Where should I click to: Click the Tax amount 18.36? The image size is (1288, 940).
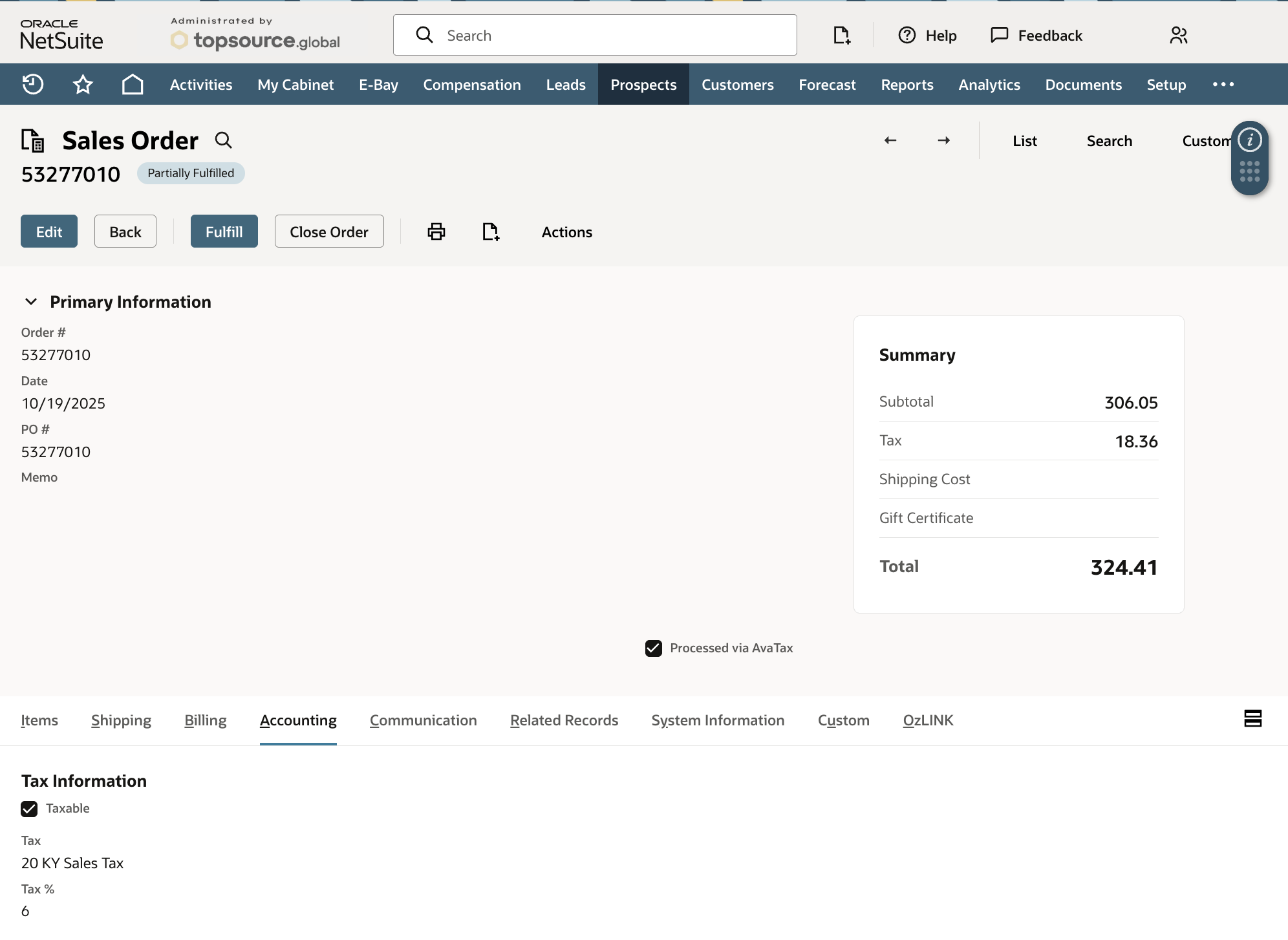click(1136, 442)
